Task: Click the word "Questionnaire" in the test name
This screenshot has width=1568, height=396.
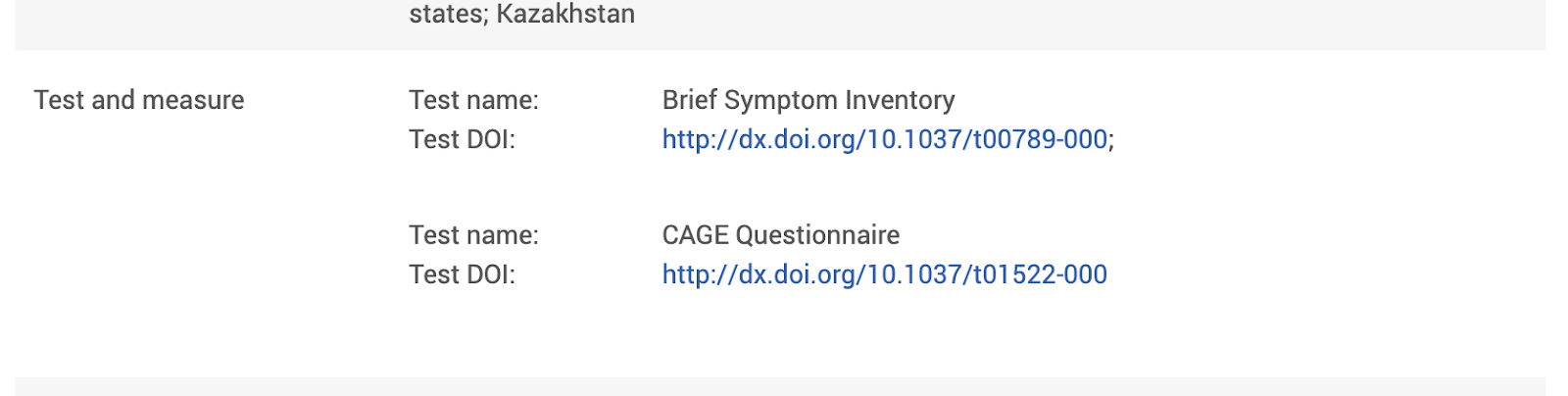Action: tap(817, 235)
